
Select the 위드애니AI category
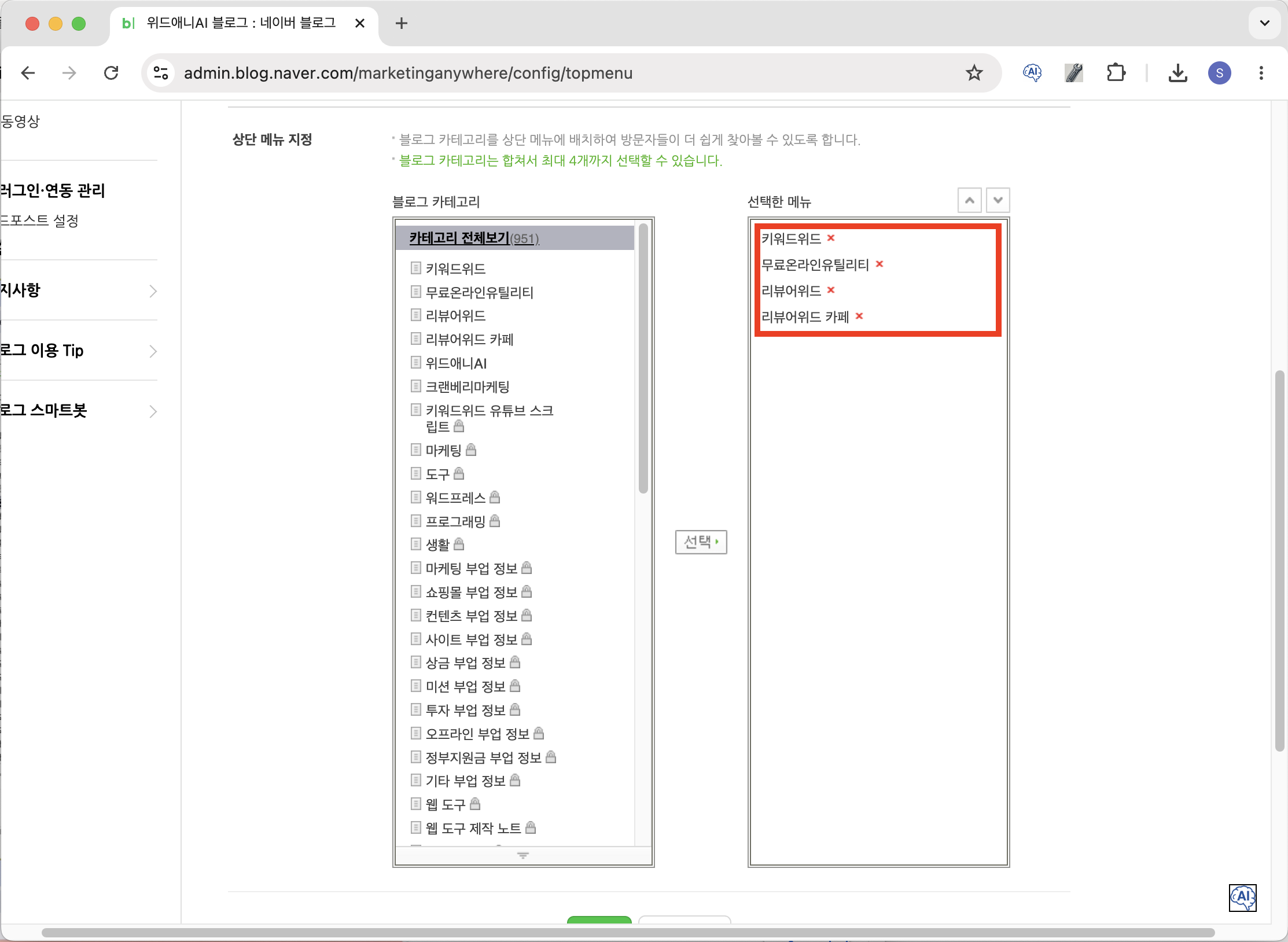[456, 363]
